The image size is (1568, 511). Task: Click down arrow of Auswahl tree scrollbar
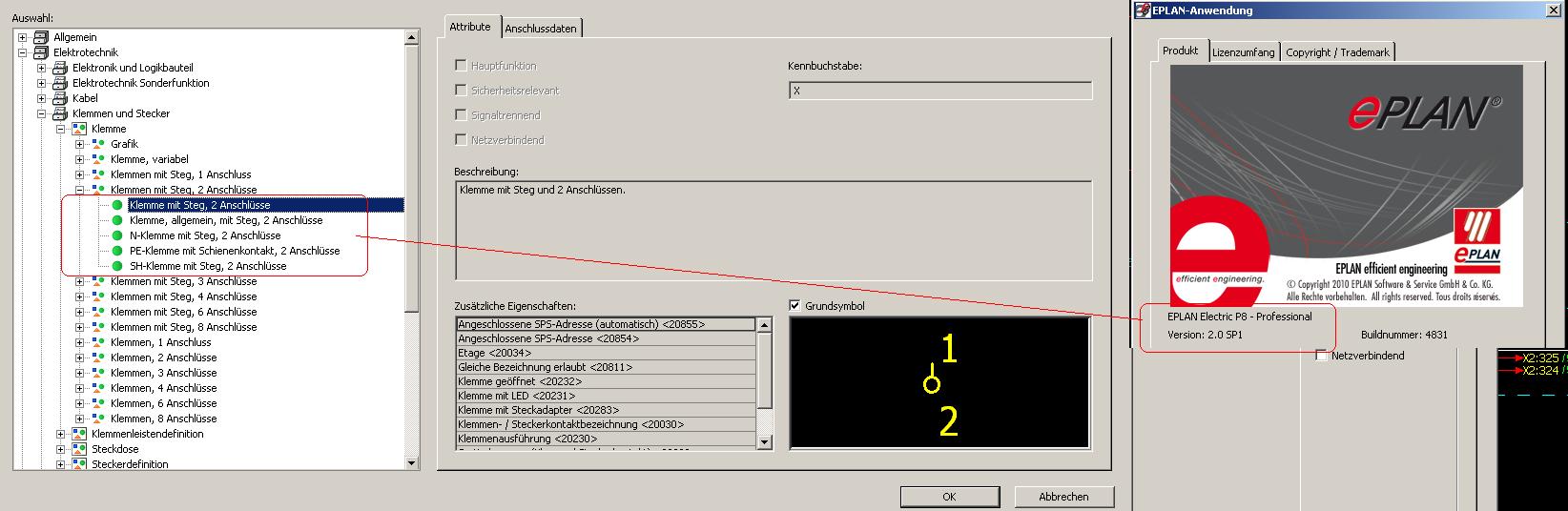click(412, 462)
